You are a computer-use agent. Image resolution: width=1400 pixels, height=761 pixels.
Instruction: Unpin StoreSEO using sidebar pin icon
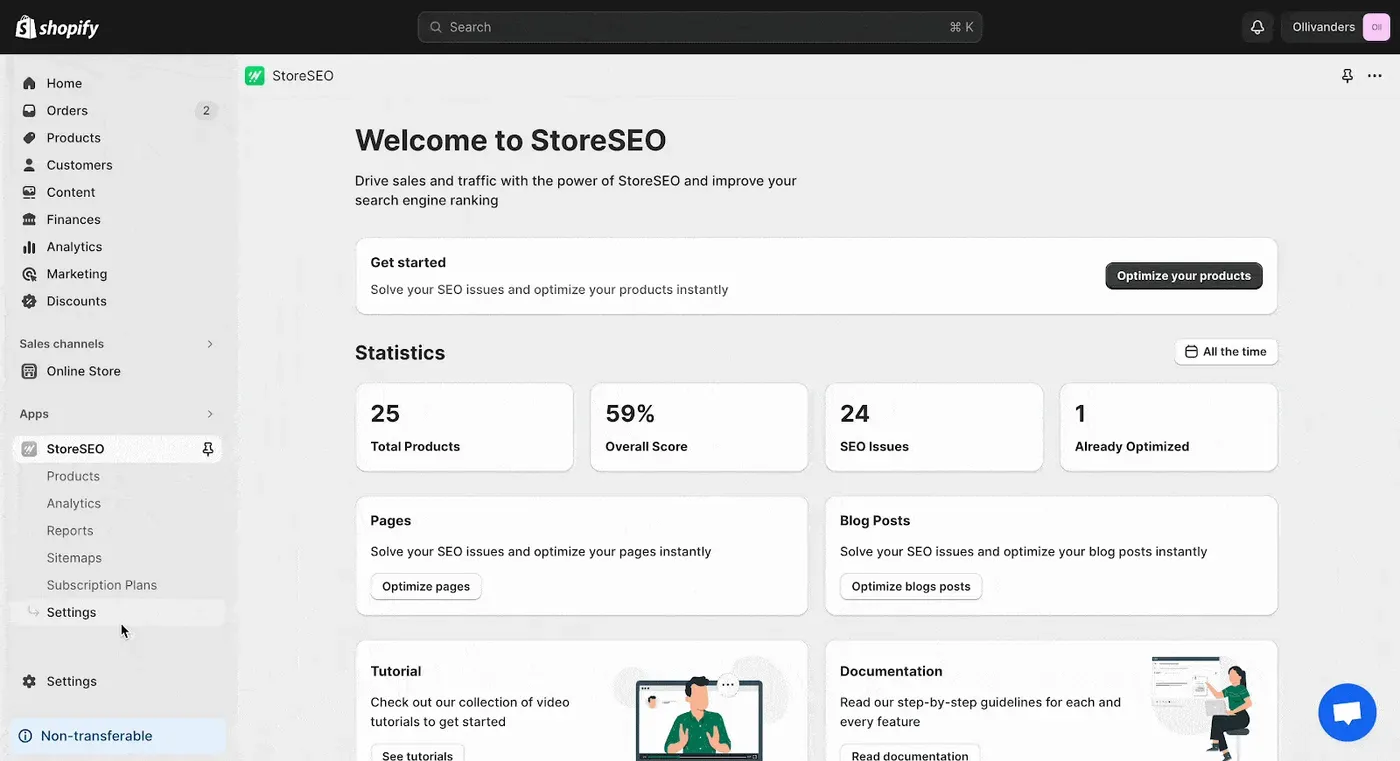click(x=208, y=449)
